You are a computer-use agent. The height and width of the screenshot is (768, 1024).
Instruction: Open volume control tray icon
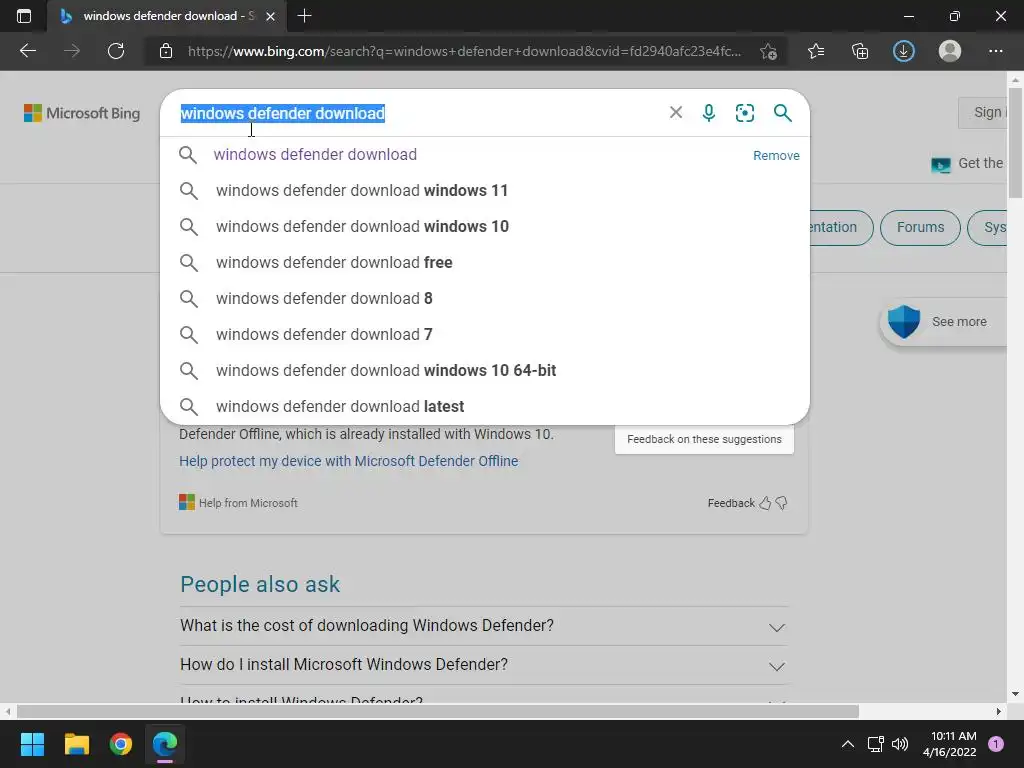[x=900, y=744]
